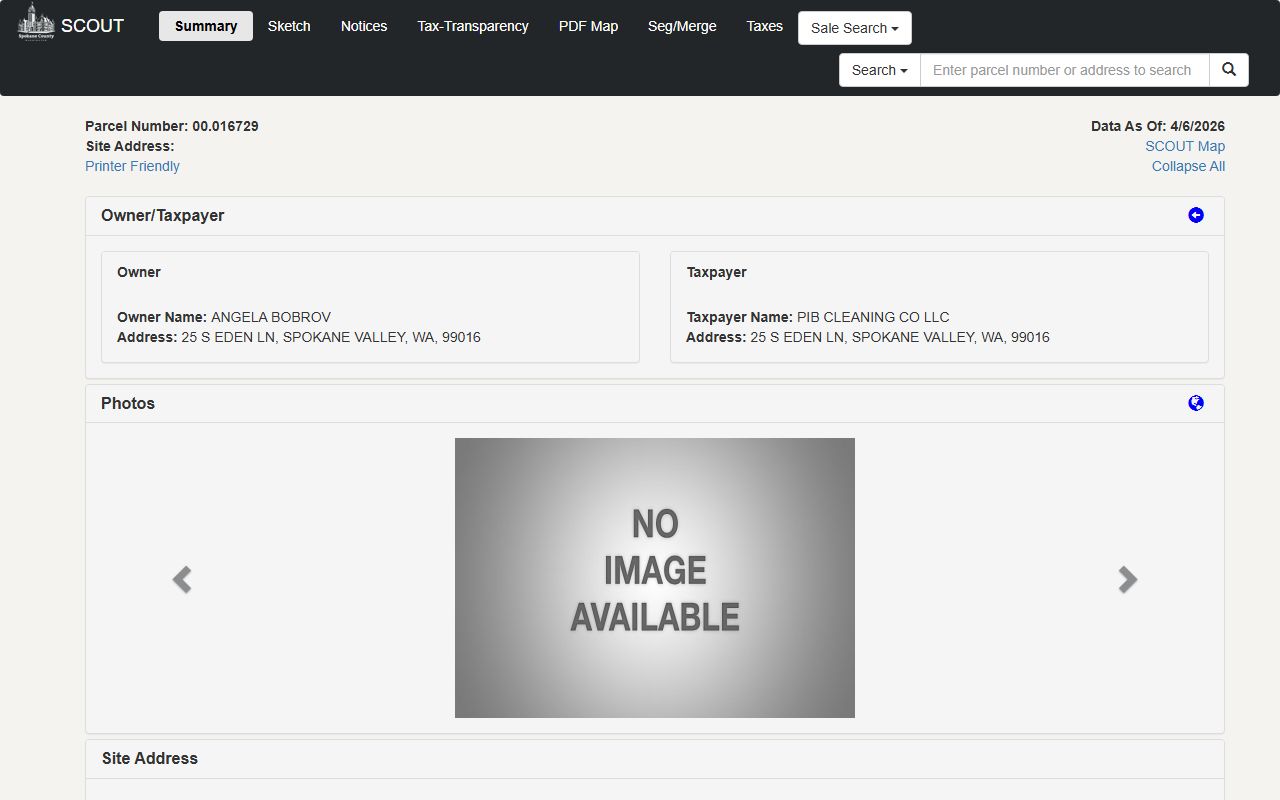View the Taxes tab

coord(764,26)
